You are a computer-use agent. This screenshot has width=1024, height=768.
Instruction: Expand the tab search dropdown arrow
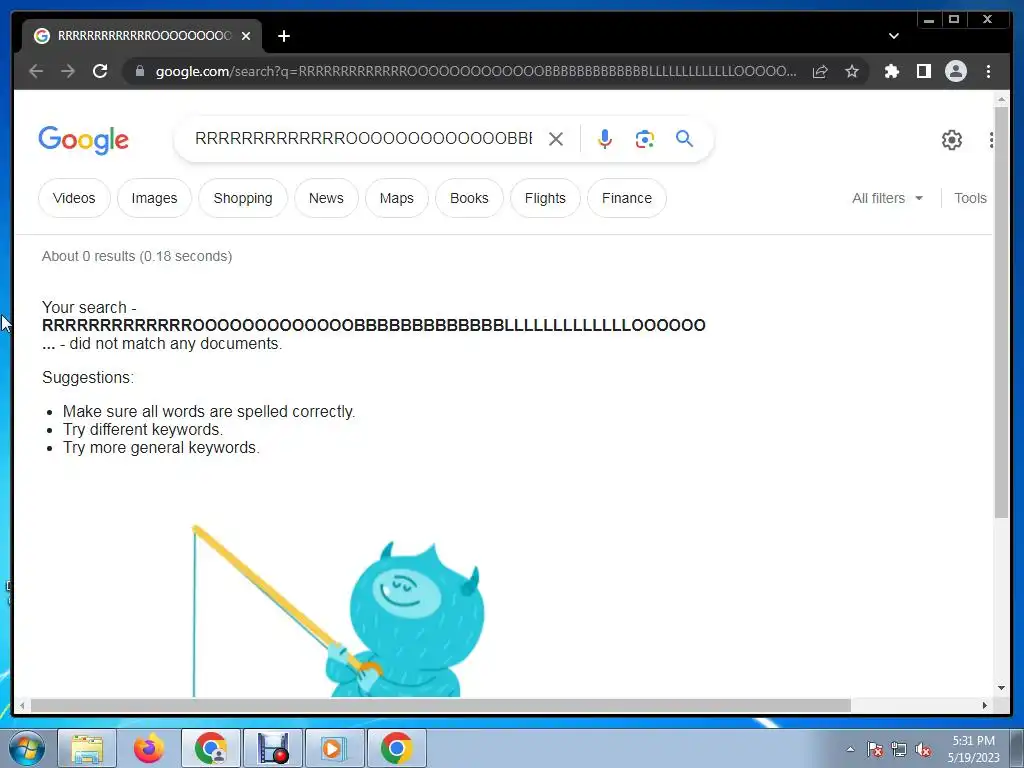coord(893,36)
